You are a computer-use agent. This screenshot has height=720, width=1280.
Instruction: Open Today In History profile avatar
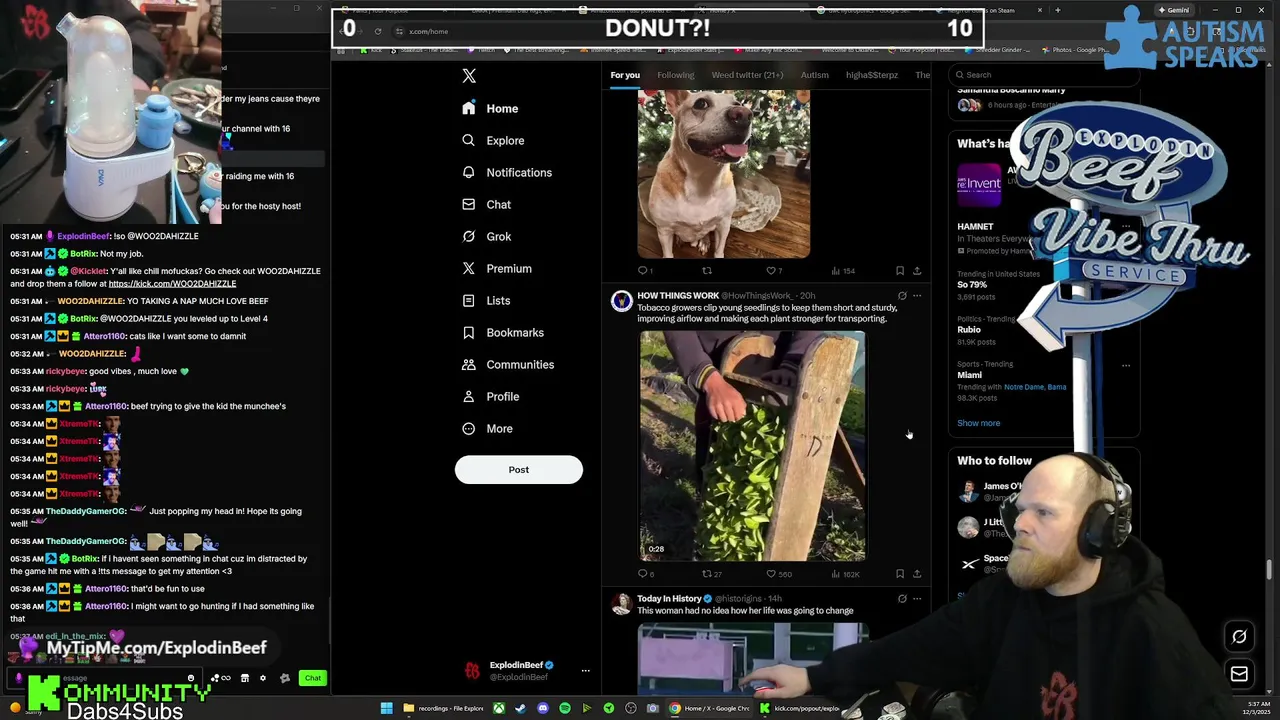[x=622, y=604]
